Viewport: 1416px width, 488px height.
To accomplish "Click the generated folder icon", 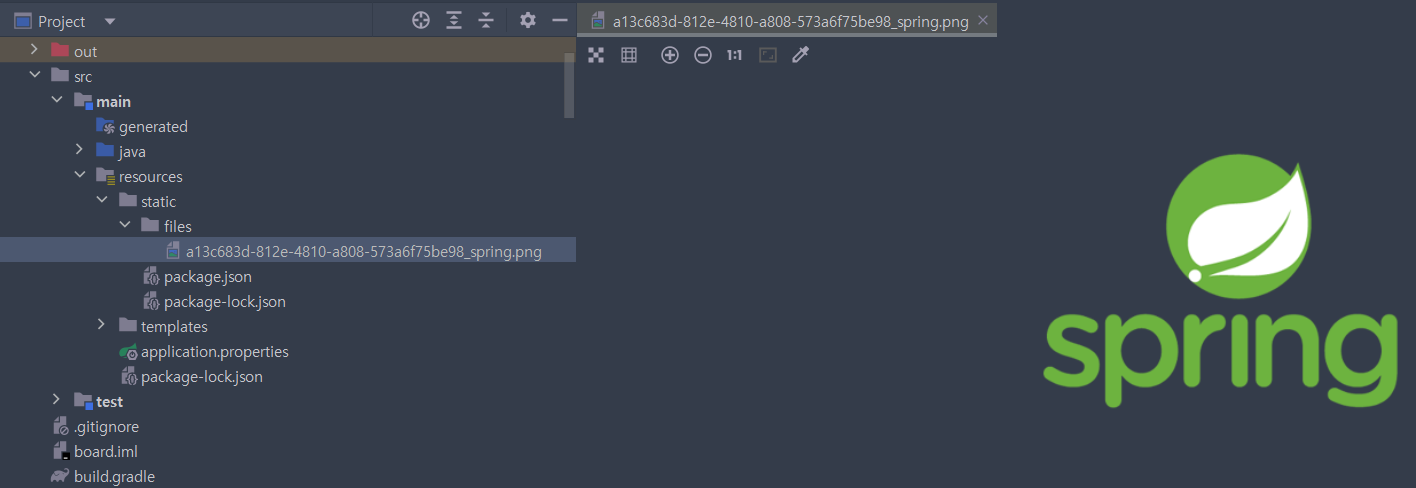I will tap(105, 126).
